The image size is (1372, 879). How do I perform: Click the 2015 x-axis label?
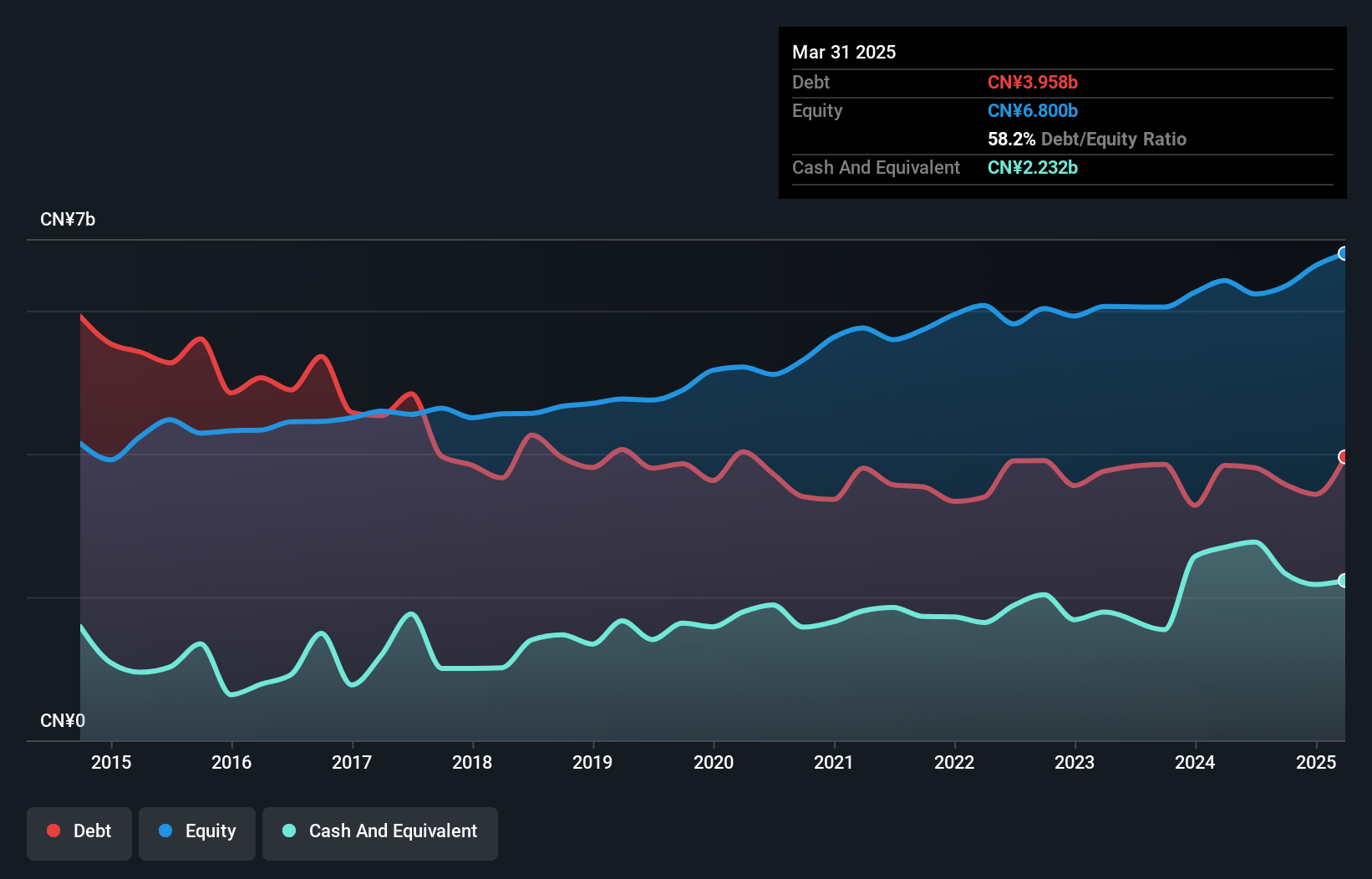pyautogui.click(x=111, y=762)
